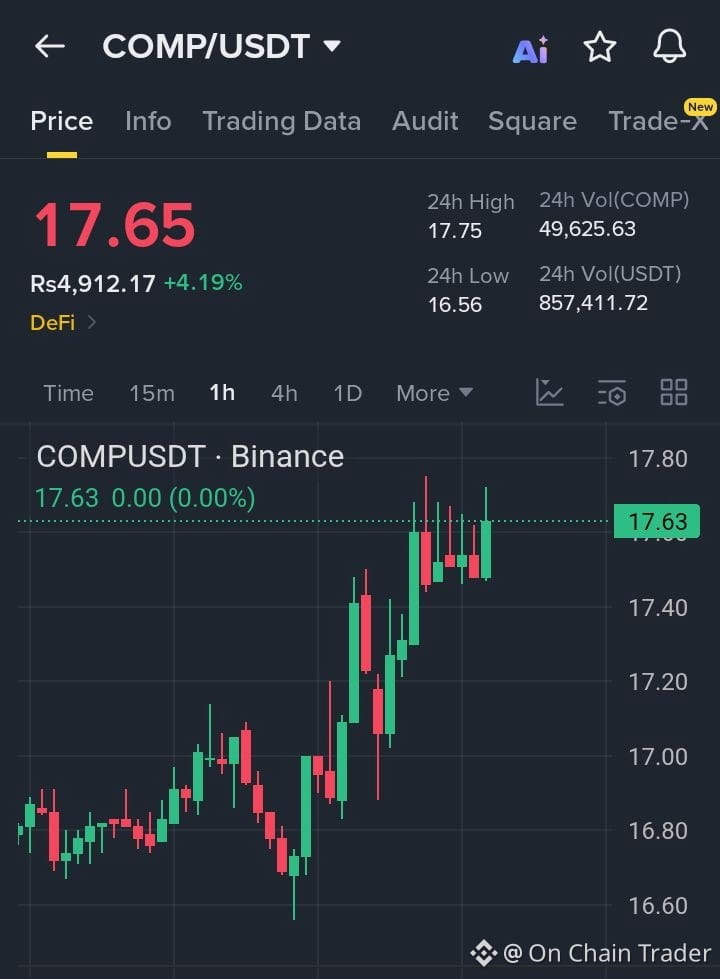
Task: Select the 1h timeframe
Action: click(x=222, y=393)
